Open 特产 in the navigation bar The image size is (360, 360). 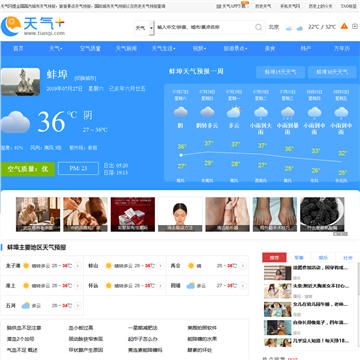[x=306, y=49]
